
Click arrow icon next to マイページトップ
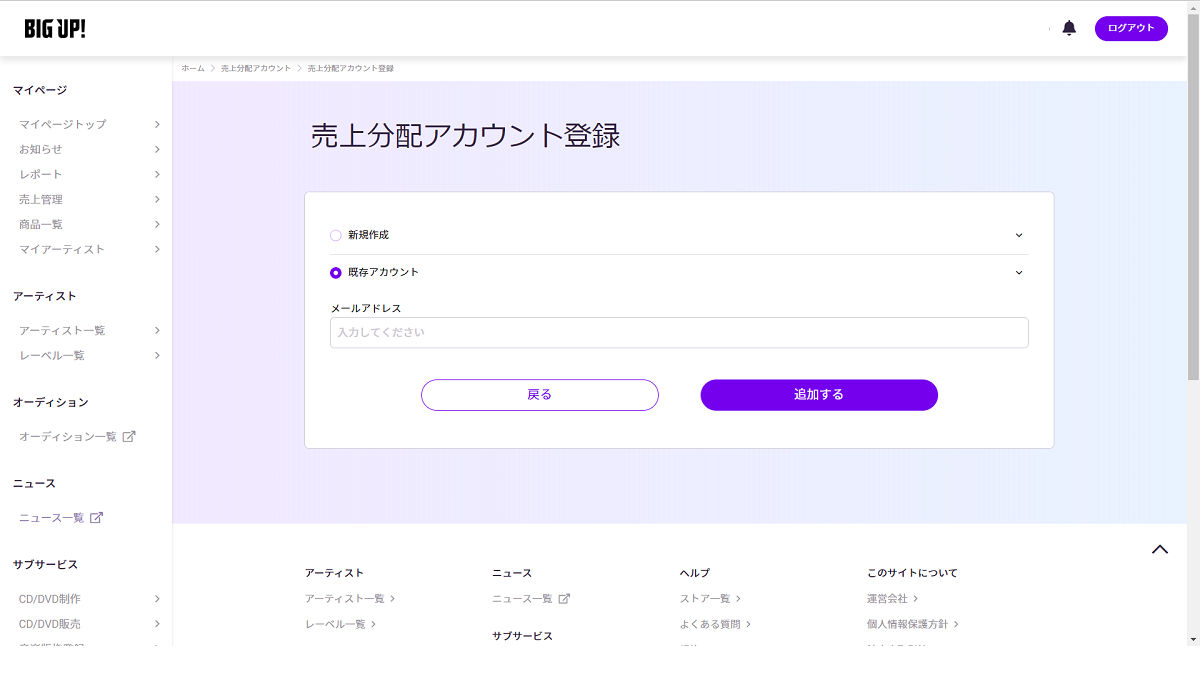(157, 124)
